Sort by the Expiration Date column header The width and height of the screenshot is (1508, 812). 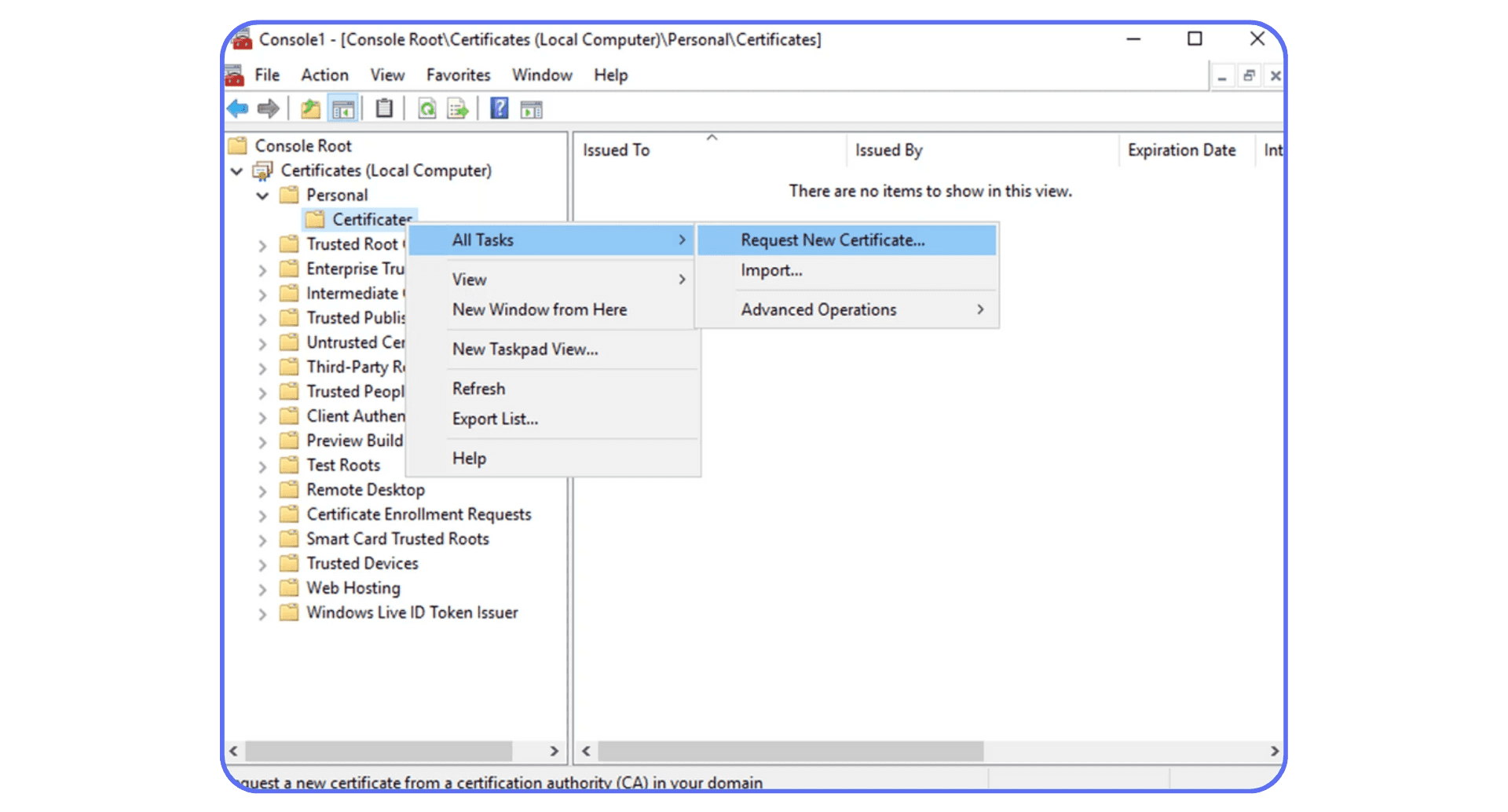pyautogui.click(x=1181, y=150)
